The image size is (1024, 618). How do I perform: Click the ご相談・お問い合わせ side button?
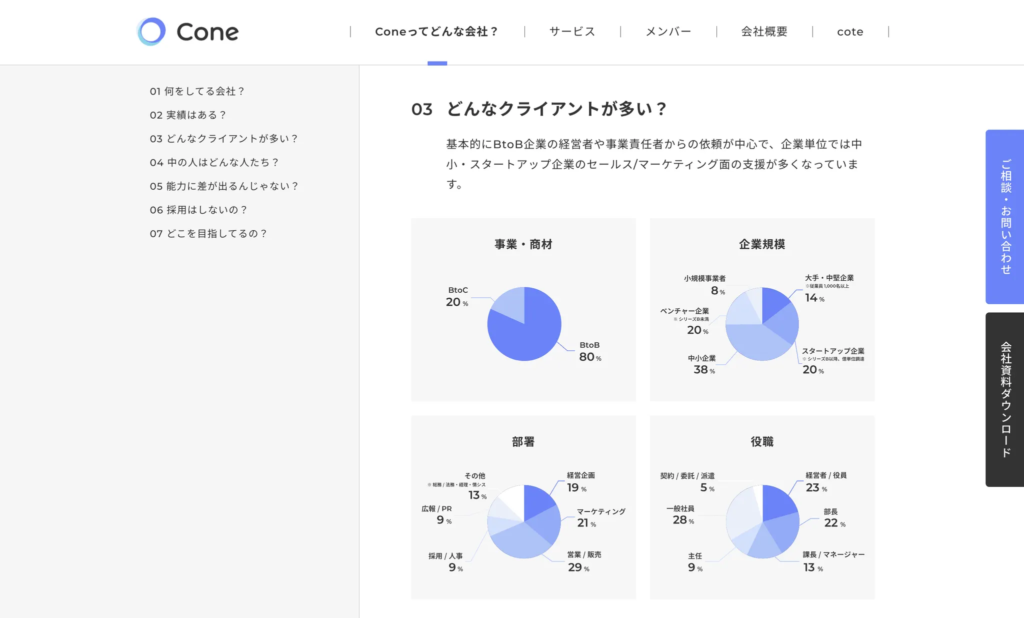click(x=1004, y=217)
